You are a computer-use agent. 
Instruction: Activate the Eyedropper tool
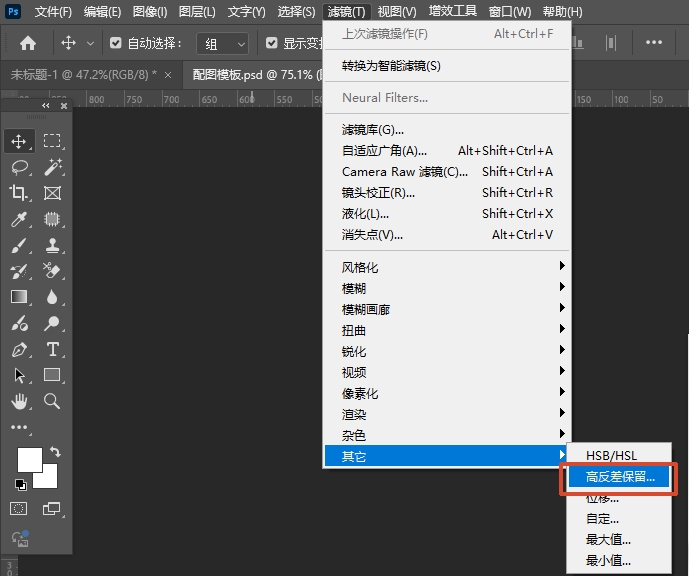pyautogui.click(x=19, y=219)
